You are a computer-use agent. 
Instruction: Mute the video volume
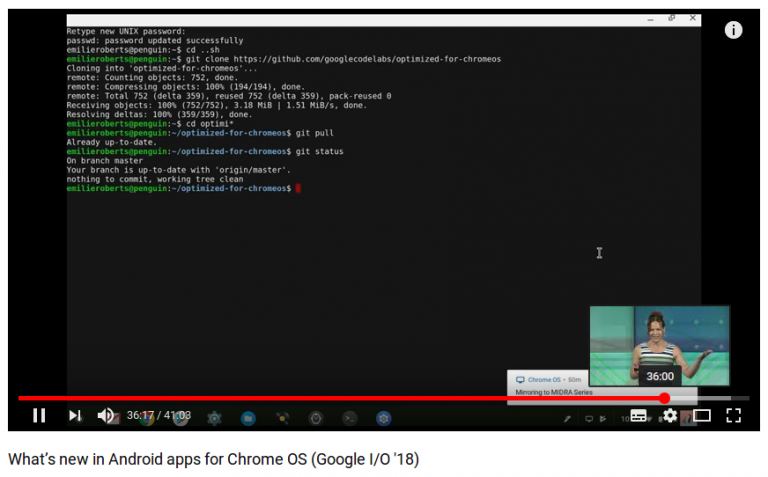[106, 415]
